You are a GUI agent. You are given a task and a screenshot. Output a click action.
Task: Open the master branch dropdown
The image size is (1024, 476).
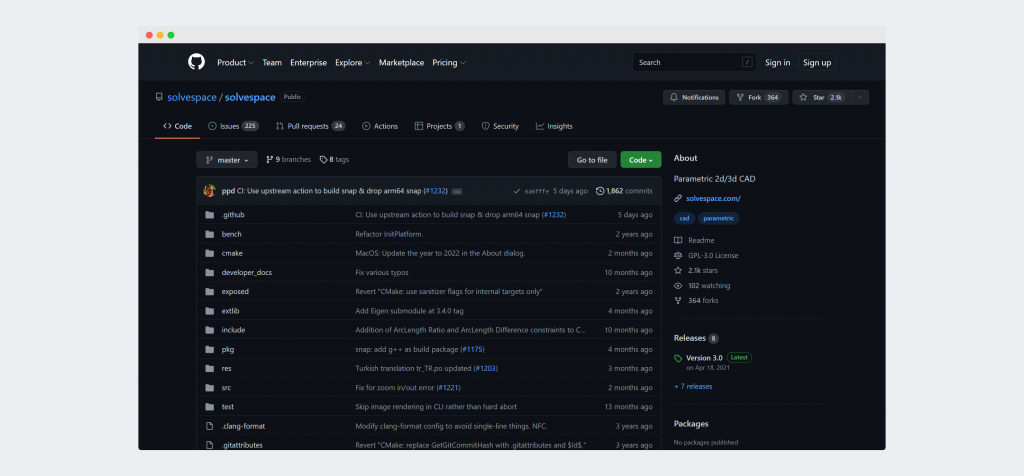(x=227, y=160)
